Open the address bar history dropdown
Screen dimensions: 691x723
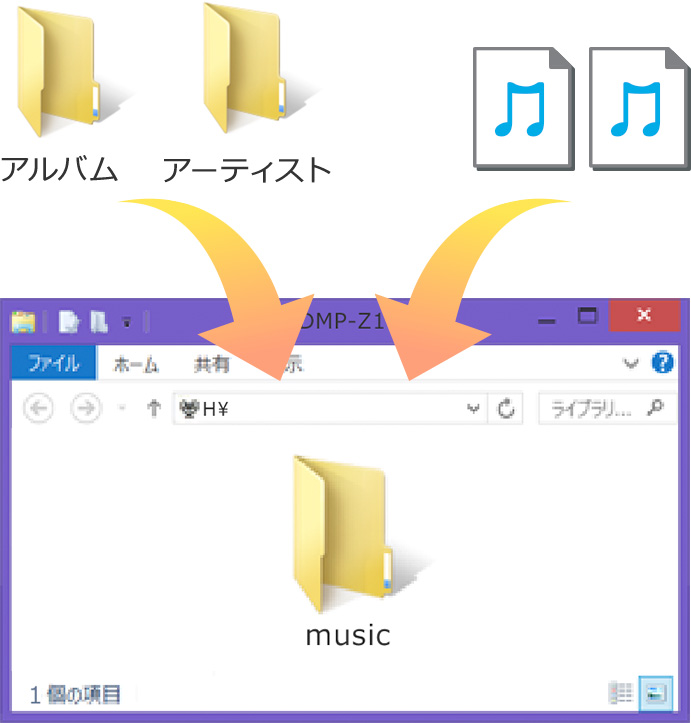click(474, 409)
